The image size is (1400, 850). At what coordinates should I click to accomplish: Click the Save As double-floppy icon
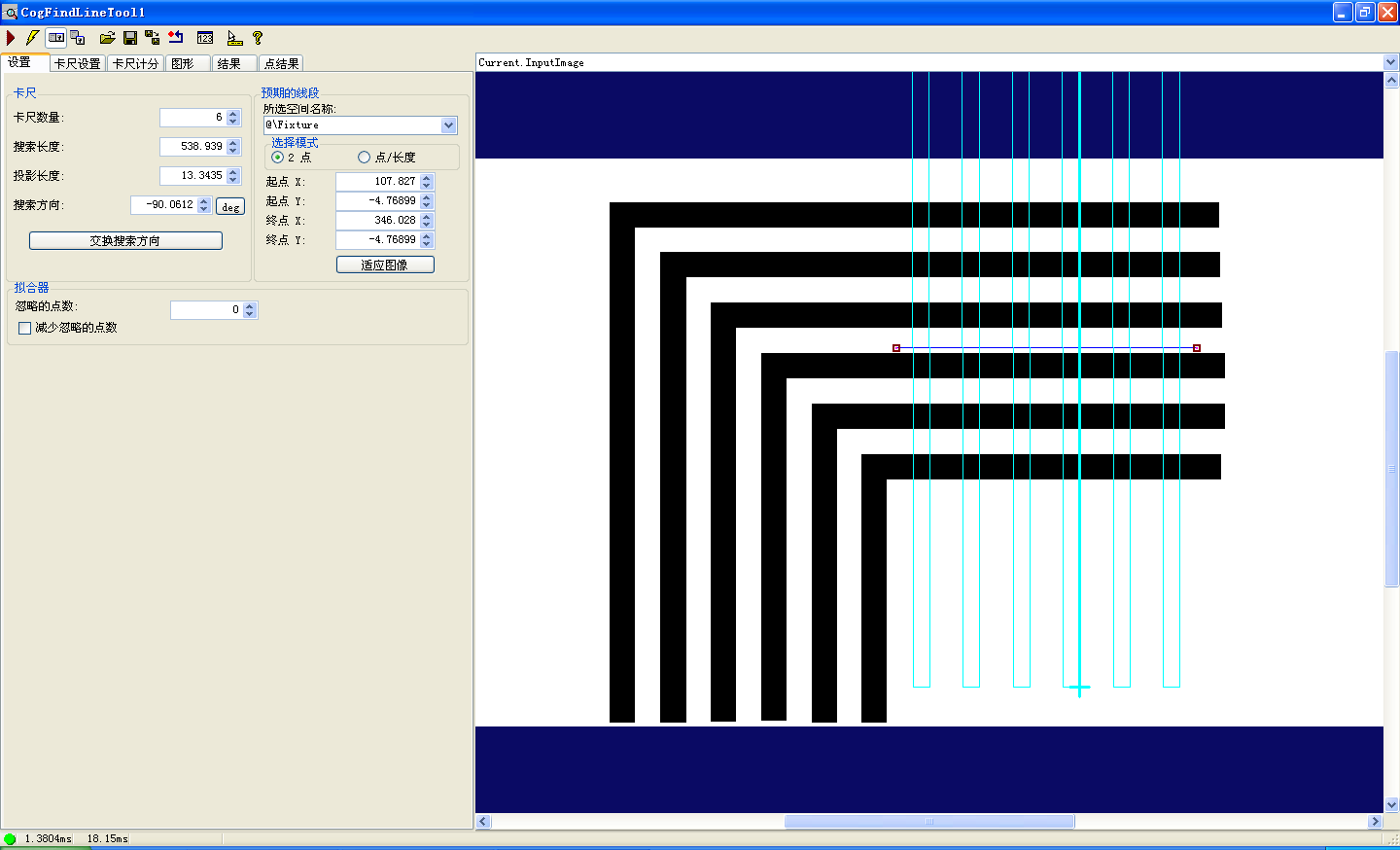click(x=152, y=38)
